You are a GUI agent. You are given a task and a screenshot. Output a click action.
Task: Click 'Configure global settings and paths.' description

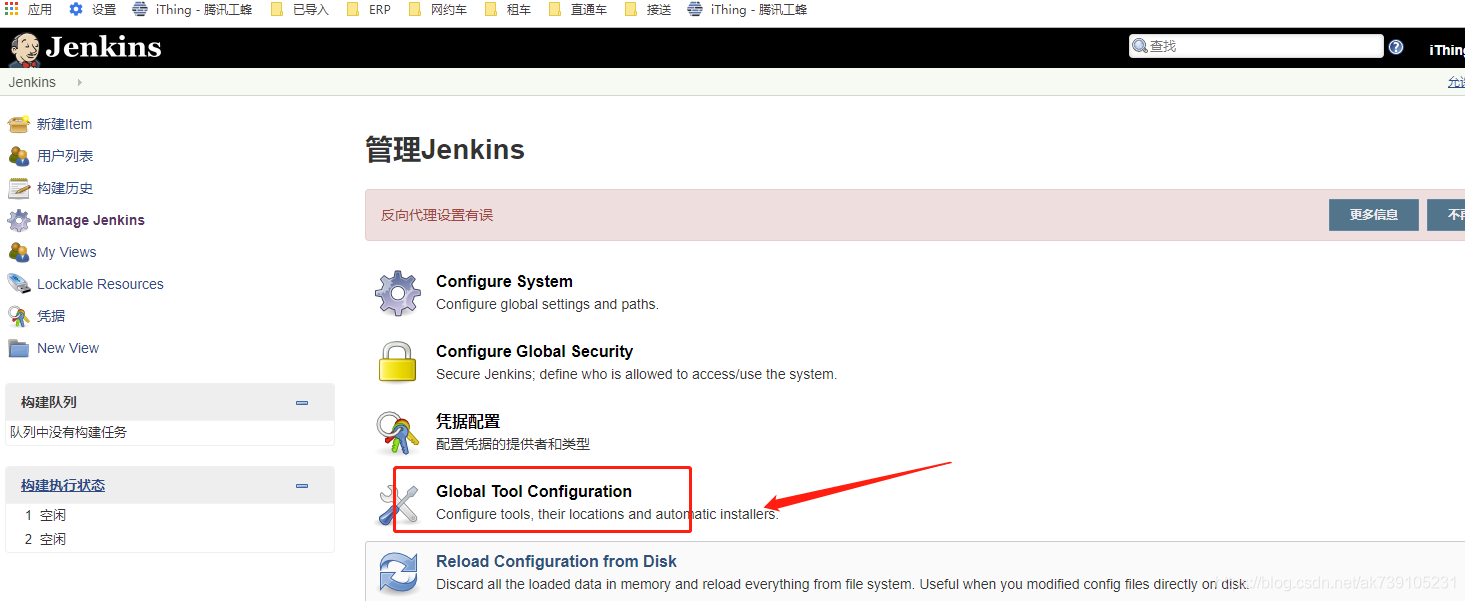pyautogui.click(x=547, y=304)
